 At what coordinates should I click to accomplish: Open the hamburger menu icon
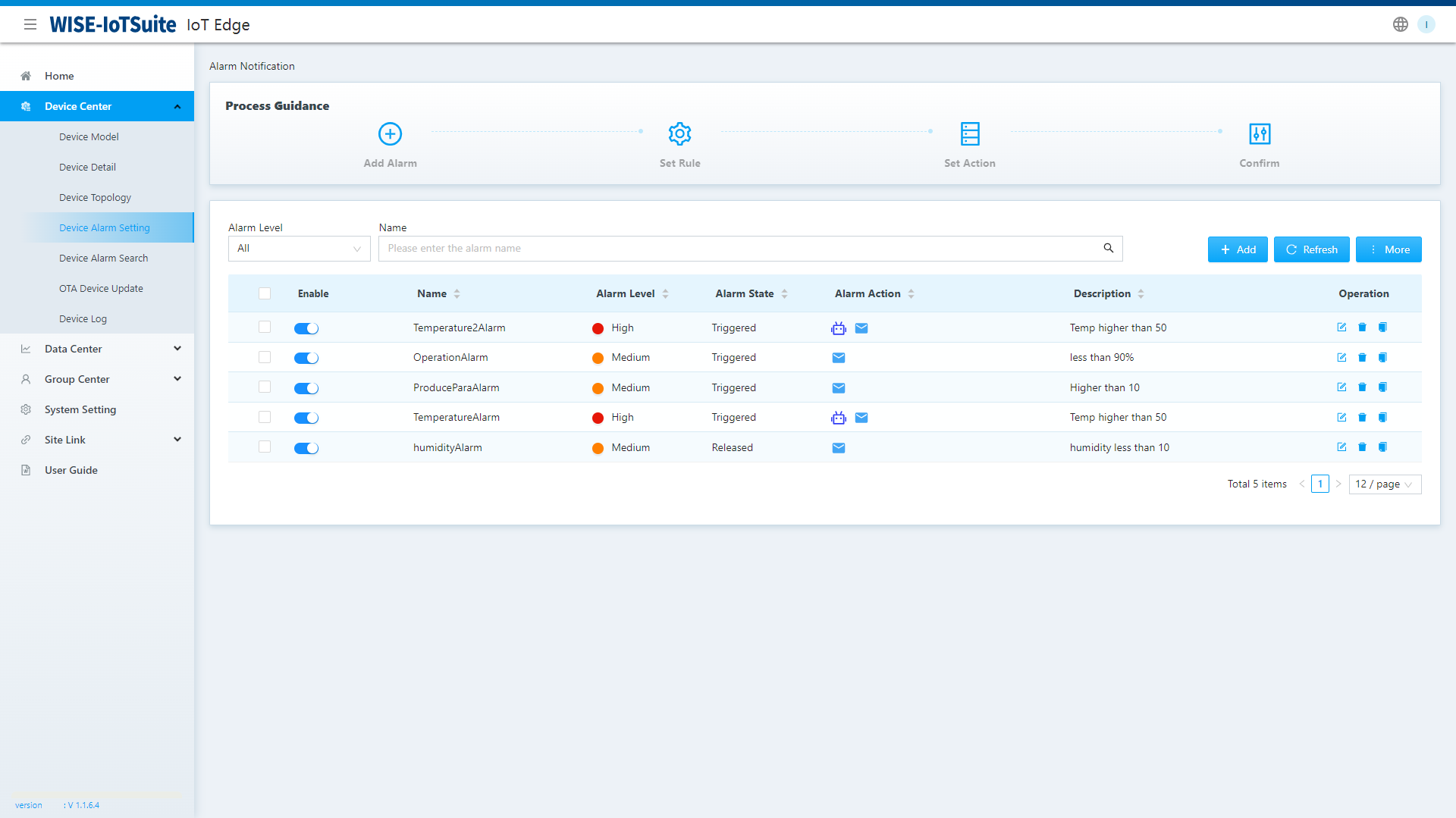[30, 24]
